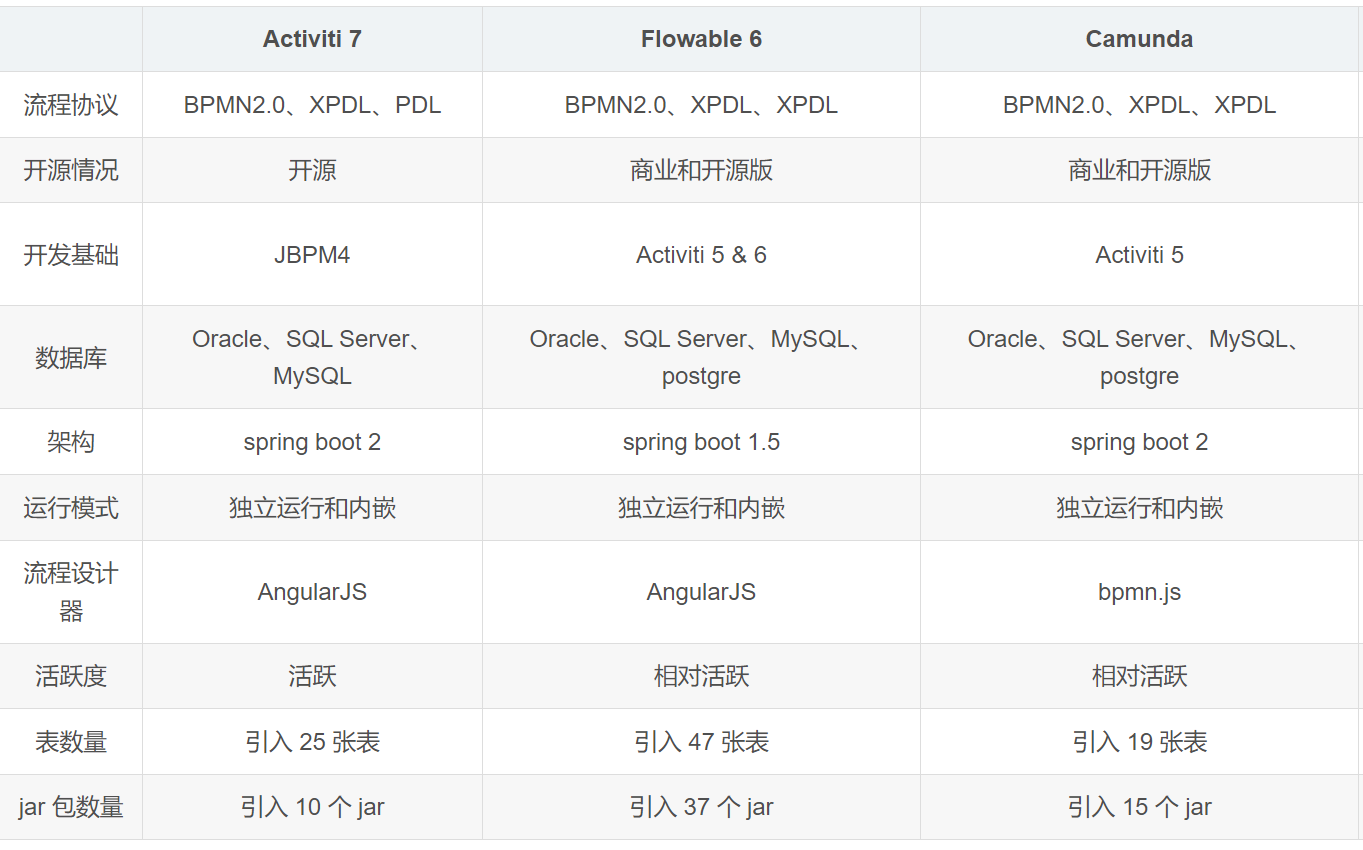Image resolution: width=1363 pixels, height=850 pixels.
Task: Select the "开发基础" row label
Action: [71, 255]
